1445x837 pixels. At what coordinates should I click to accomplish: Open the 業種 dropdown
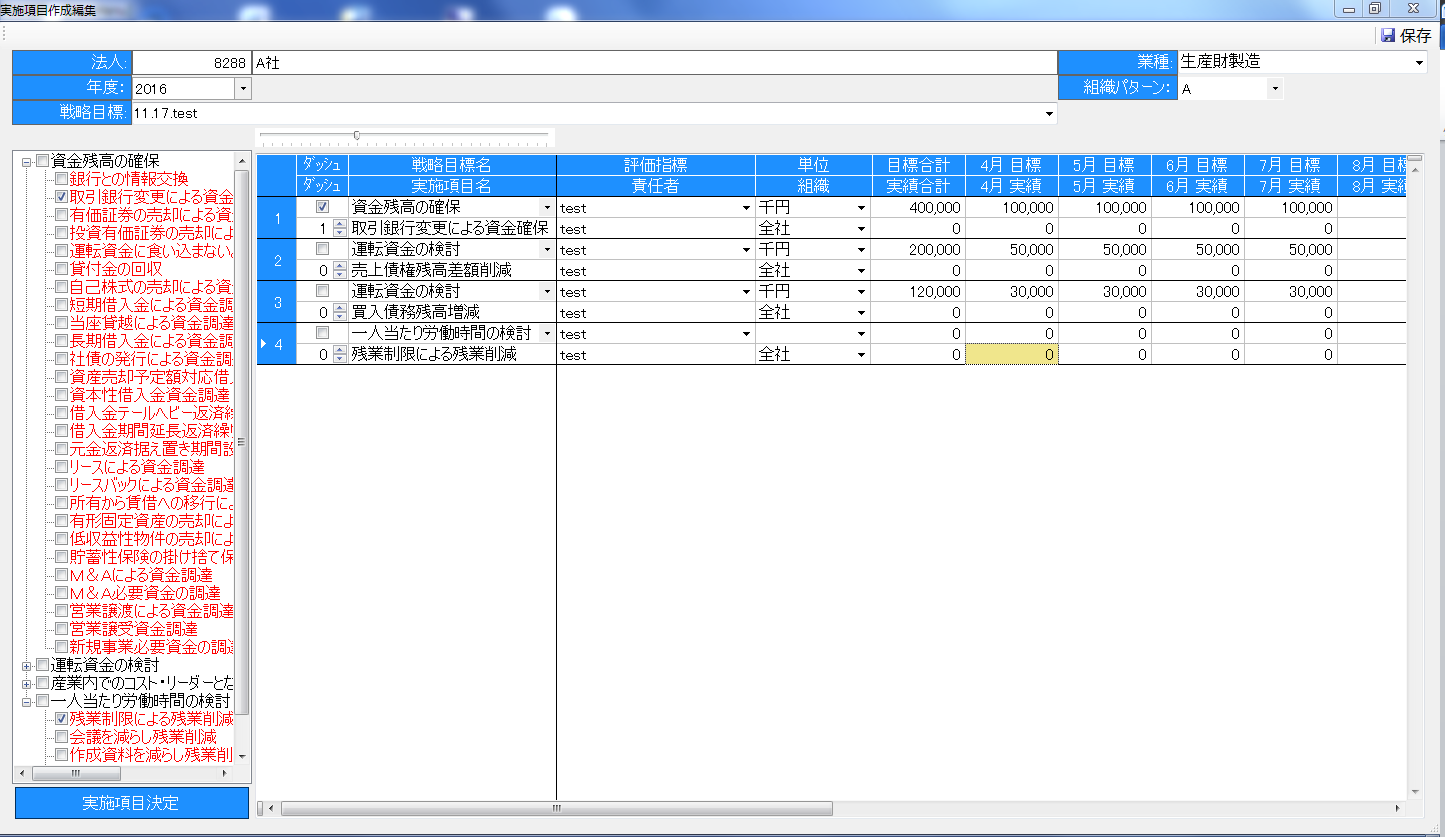[1419, 63]
